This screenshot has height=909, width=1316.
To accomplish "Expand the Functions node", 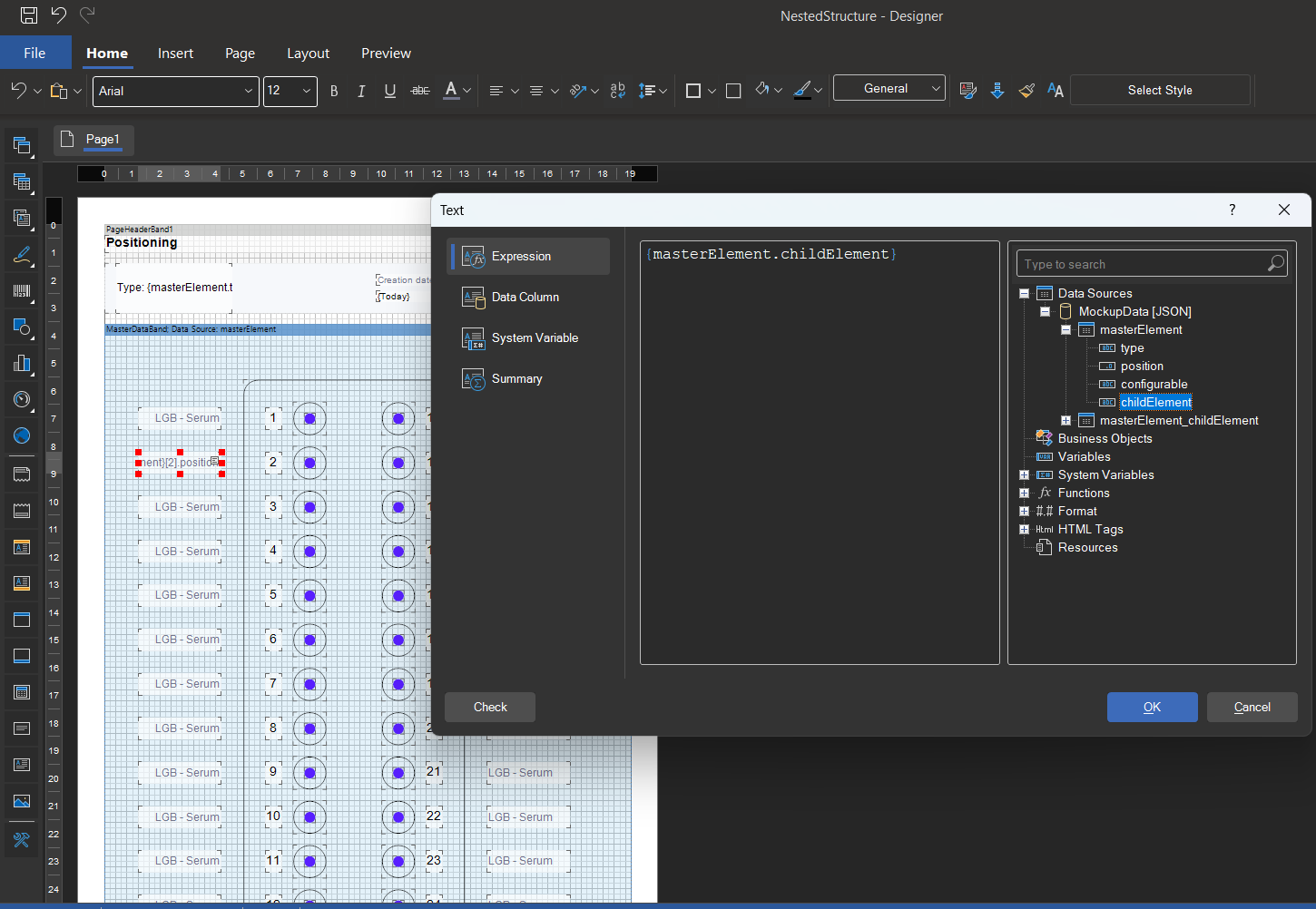I will pos(1024,493).
